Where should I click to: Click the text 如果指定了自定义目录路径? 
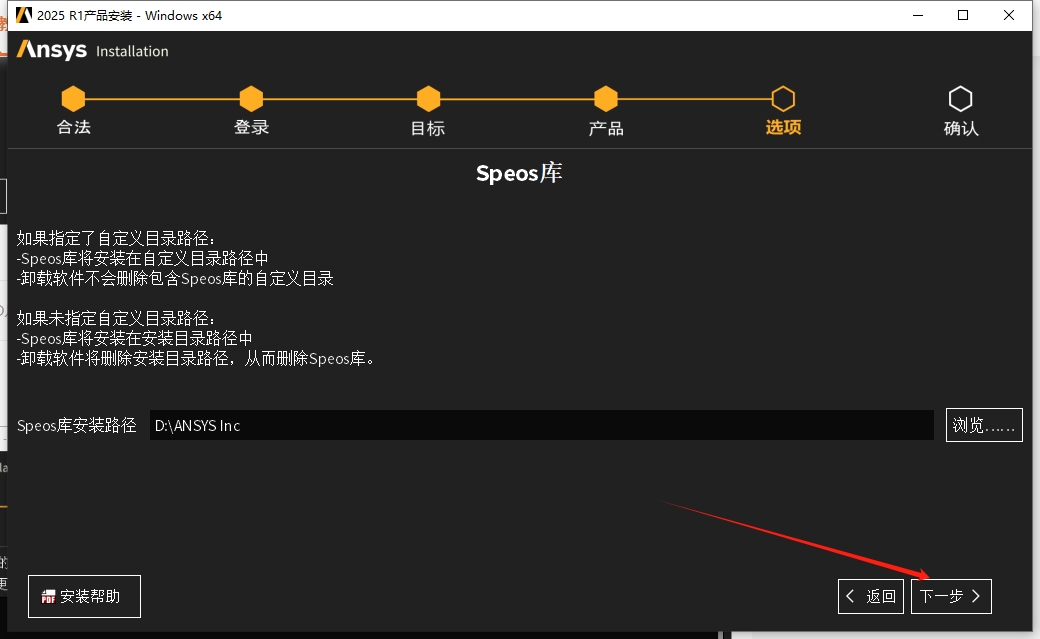coord(116,238)
